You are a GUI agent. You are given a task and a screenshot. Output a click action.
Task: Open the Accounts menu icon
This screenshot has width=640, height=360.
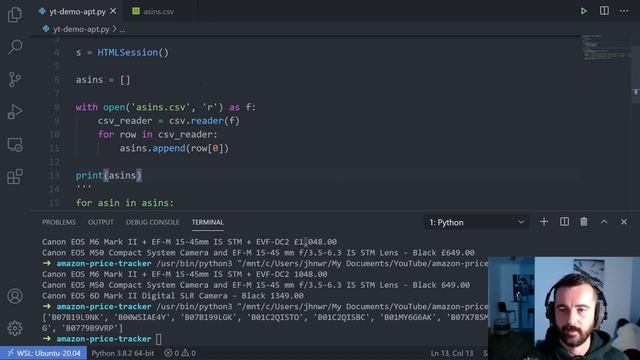click(15, 296)
